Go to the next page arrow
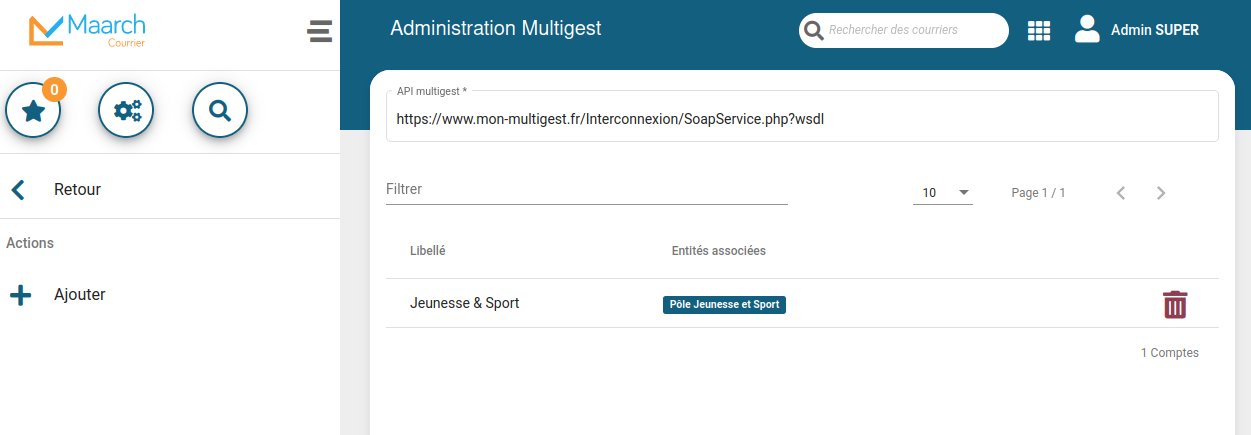This screenshot has height=435, width=1251. 1161,193
